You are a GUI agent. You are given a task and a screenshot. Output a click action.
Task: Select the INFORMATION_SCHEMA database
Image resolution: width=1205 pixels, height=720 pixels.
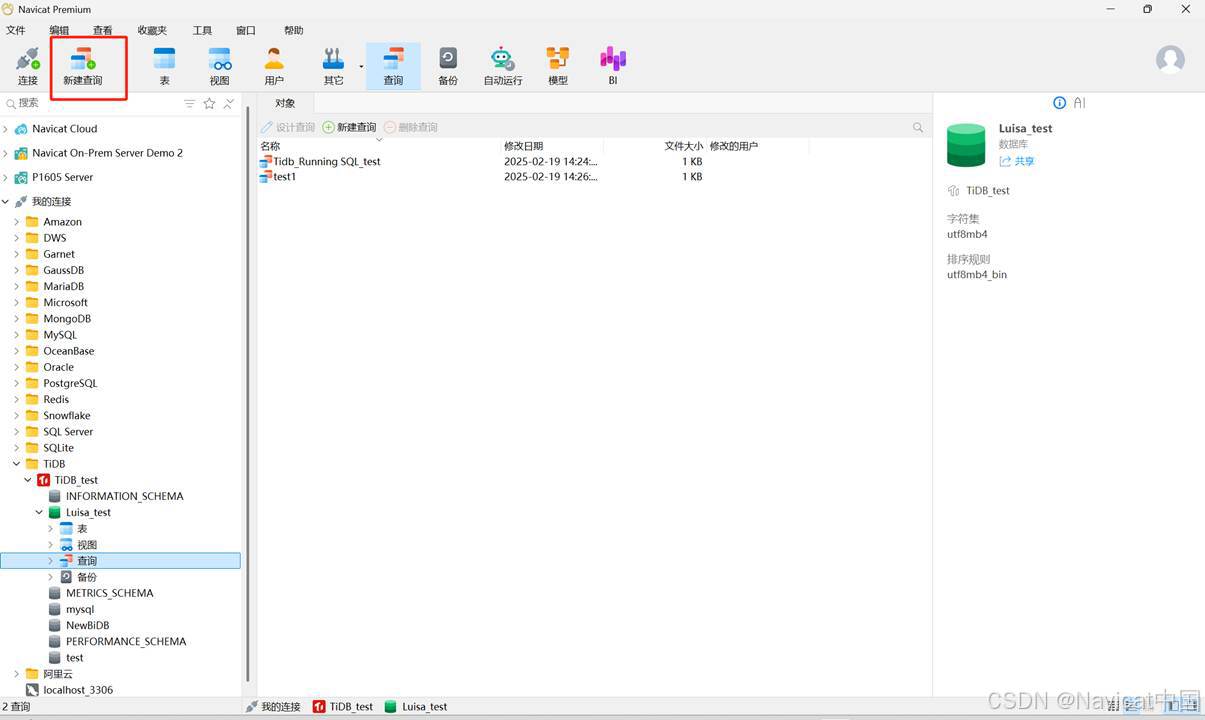click(x=124, y=496)
